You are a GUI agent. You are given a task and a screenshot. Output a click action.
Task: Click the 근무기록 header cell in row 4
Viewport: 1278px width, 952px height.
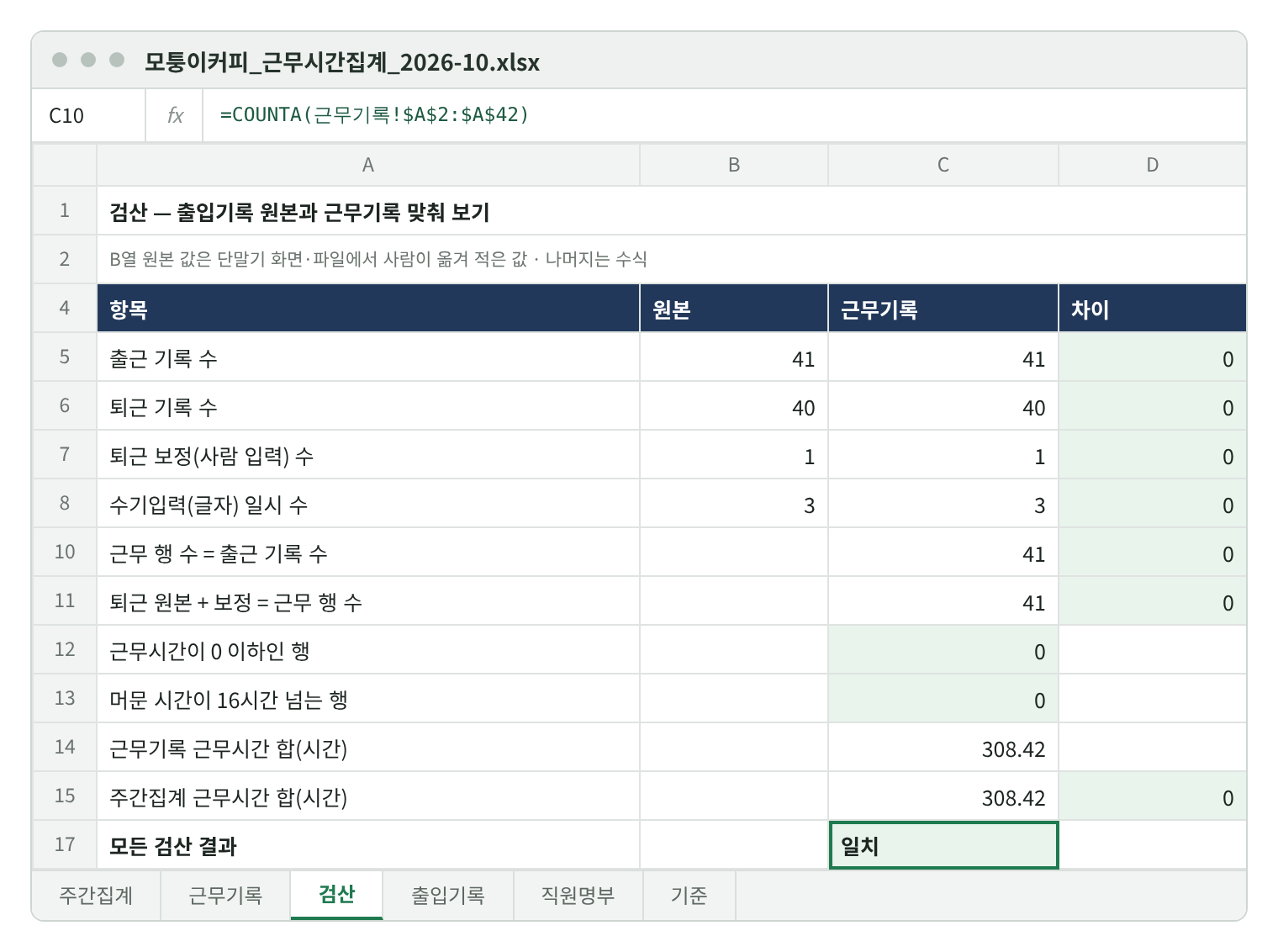click(x=943, y=309)
